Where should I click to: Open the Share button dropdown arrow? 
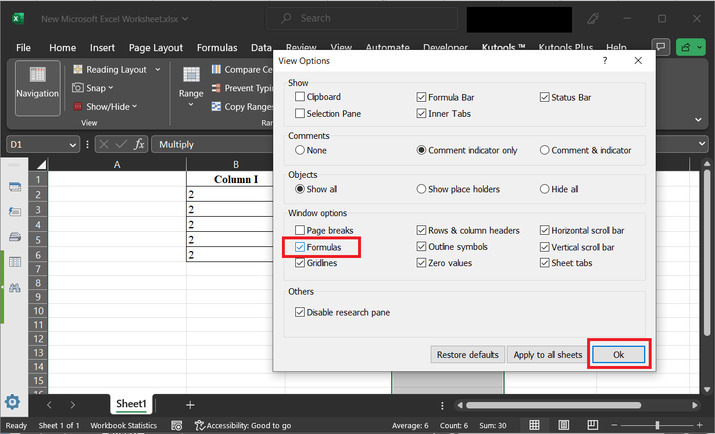click(699, 47)
